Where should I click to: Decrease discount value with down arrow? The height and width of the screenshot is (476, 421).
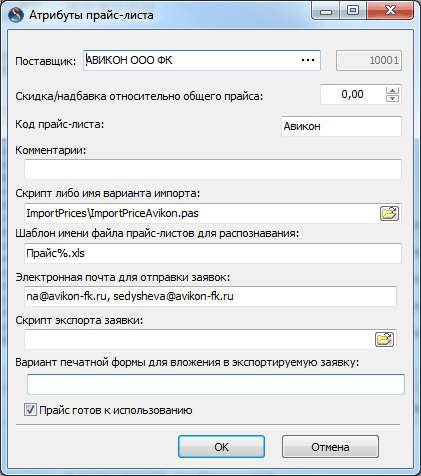coord(393,98)
